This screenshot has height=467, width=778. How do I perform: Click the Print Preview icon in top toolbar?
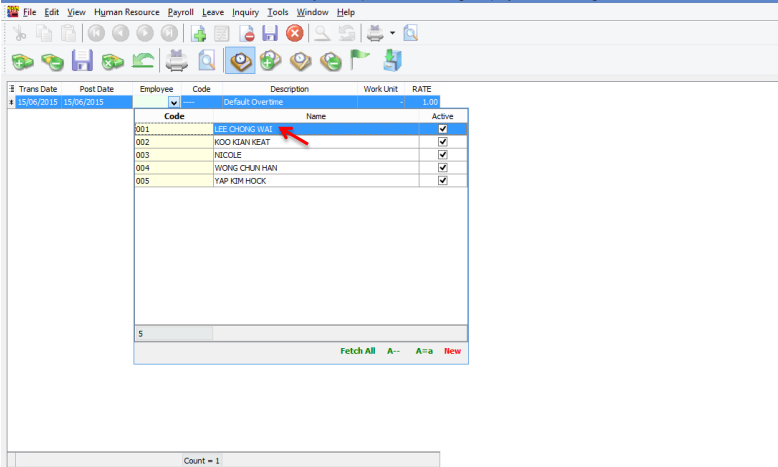point(410,33)
